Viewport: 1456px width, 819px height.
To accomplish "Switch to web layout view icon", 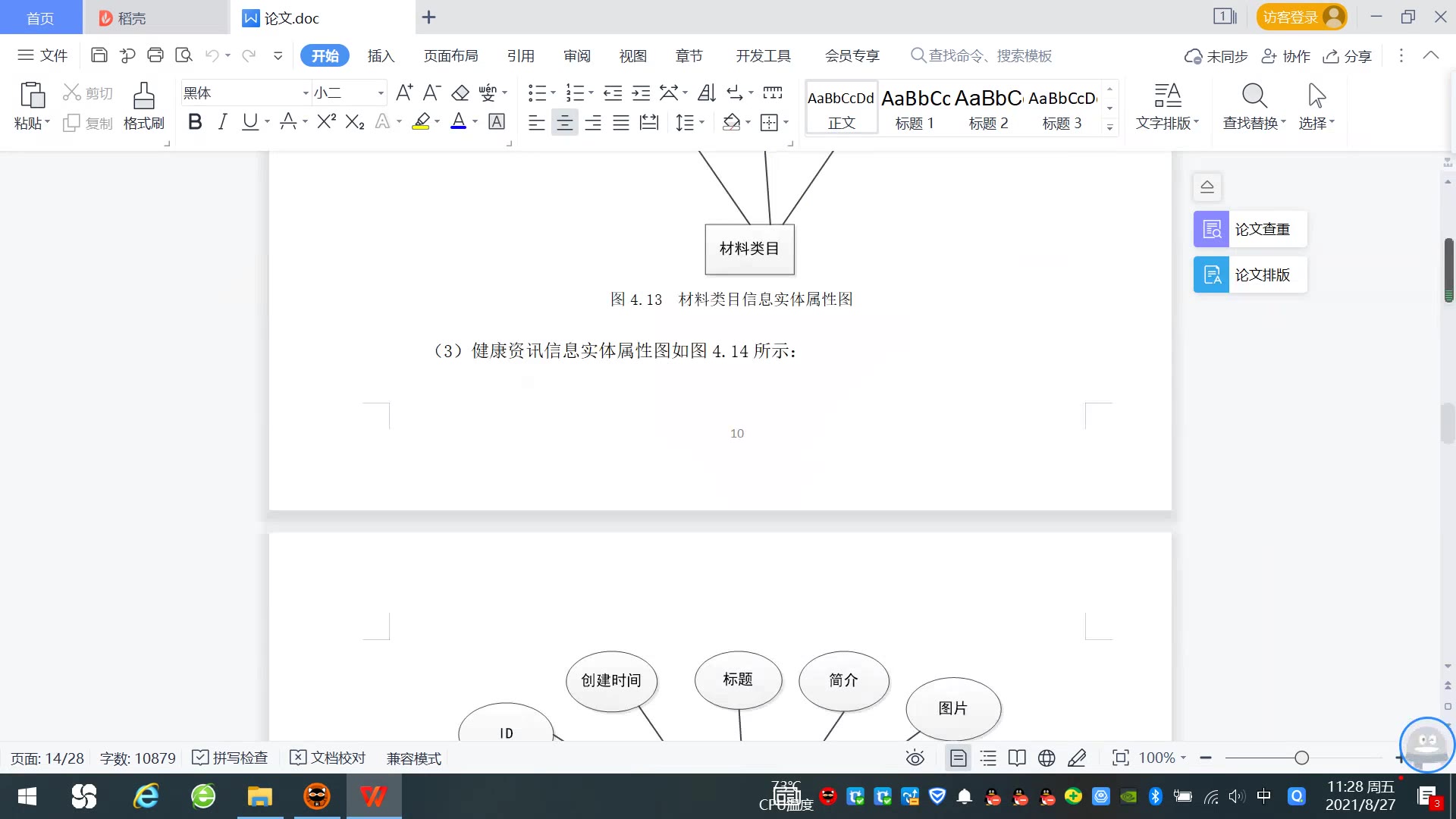I will (1046, 758).
